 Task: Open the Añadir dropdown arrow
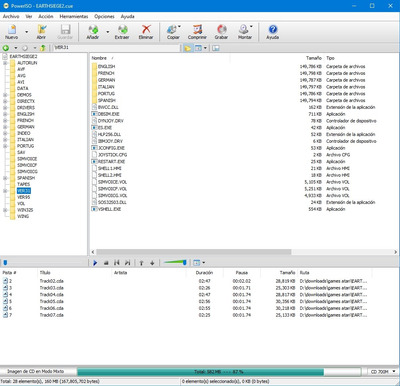108,32
